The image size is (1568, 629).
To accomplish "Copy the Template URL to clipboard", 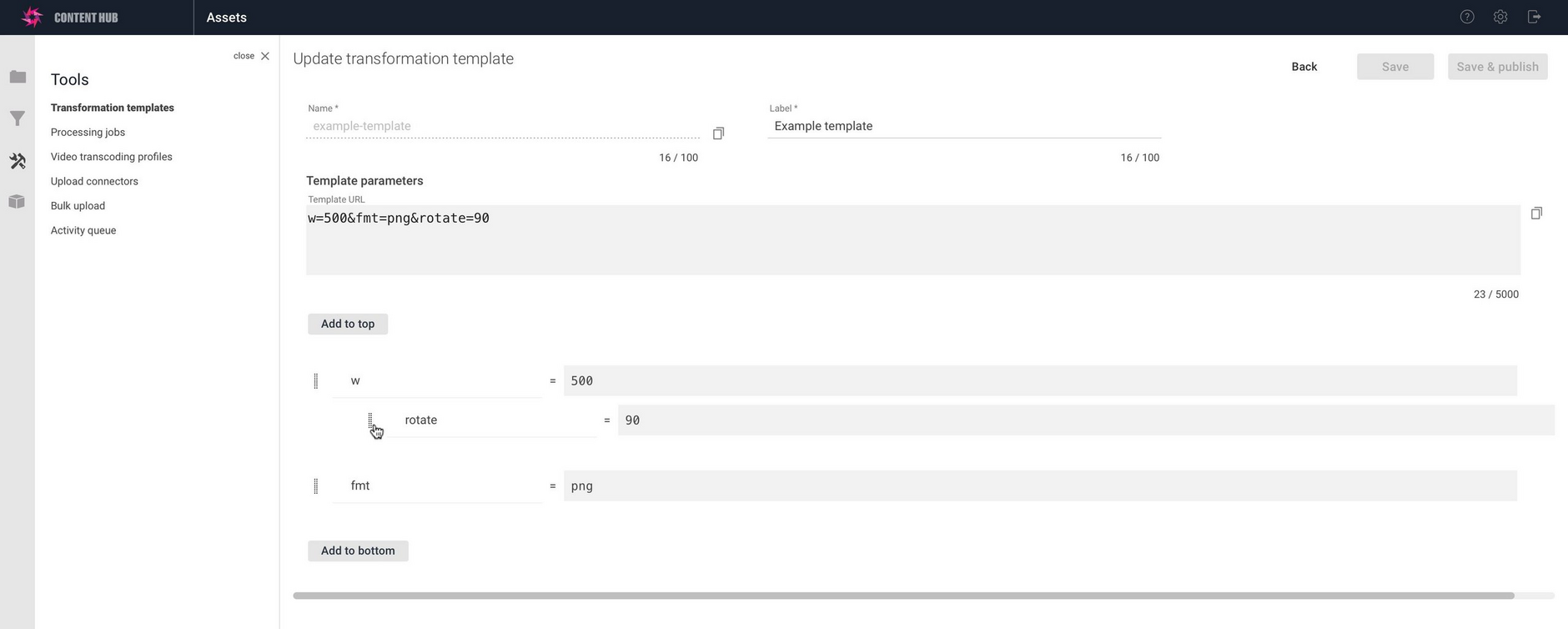I will click(1536, 214).
